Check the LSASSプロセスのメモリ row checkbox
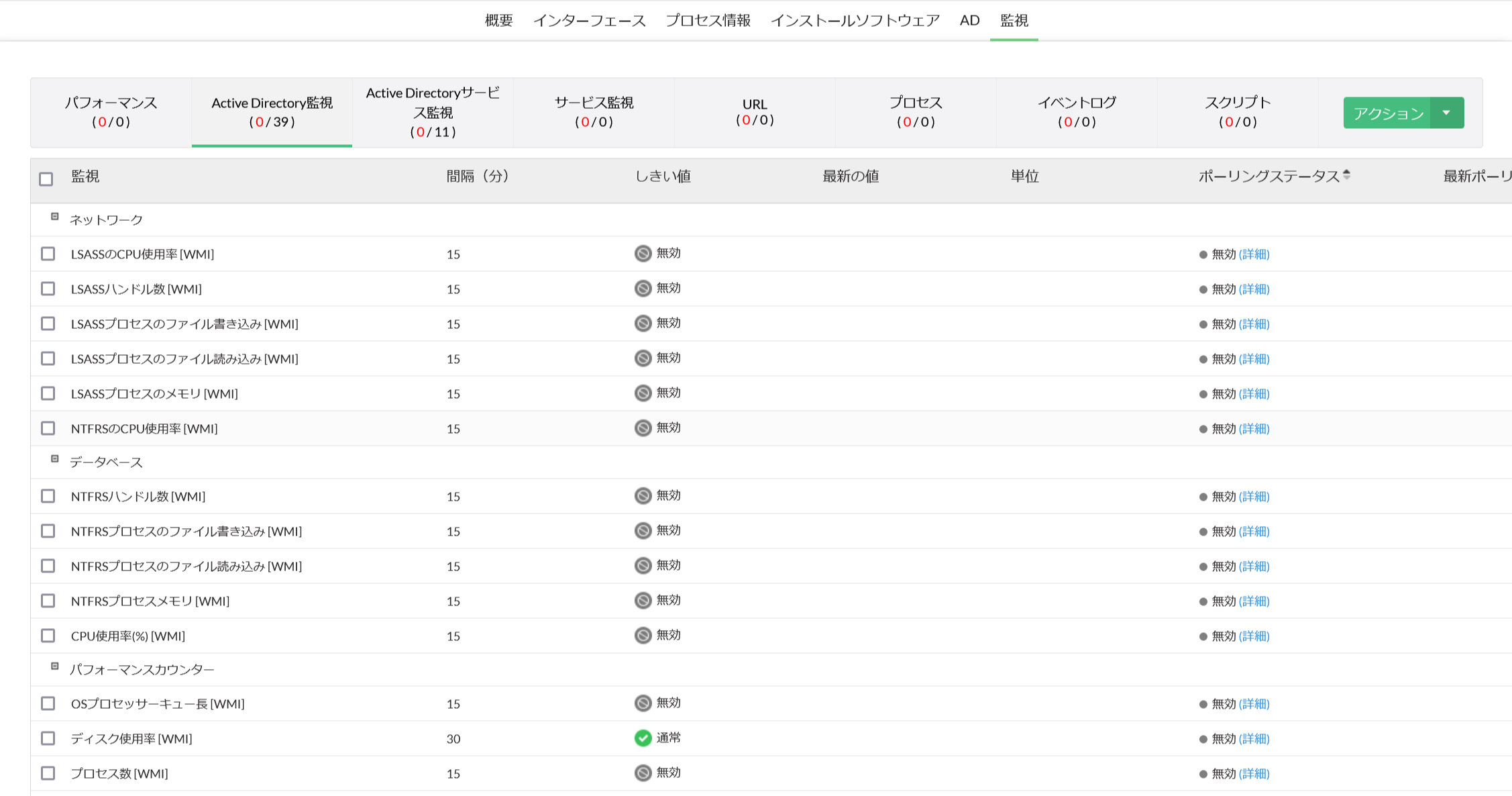 (x=48, y=393)
